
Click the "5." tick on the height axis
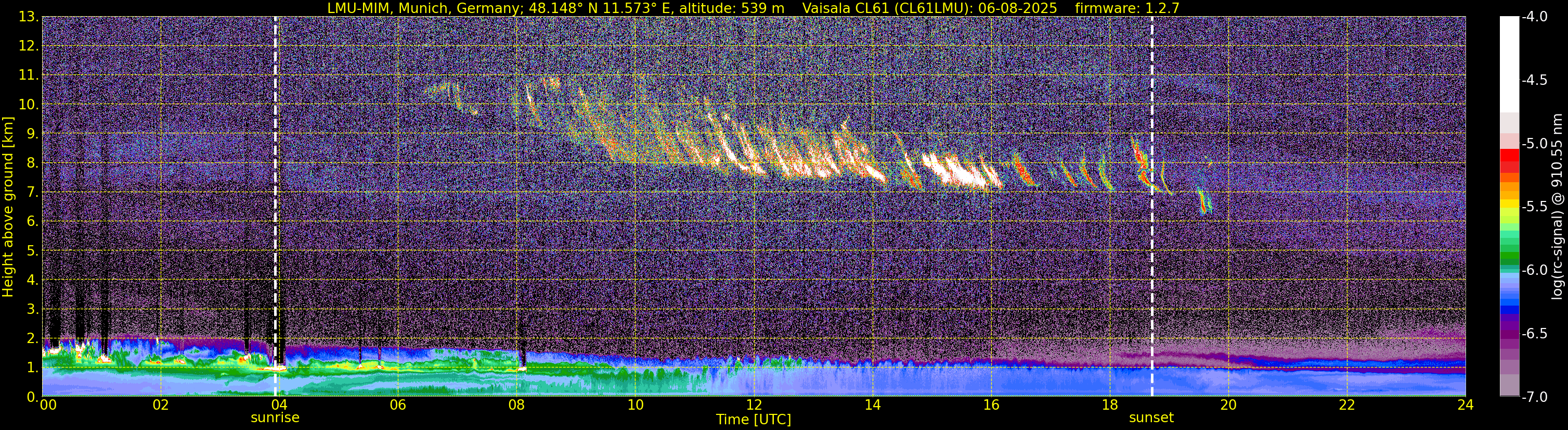[33, 251]
